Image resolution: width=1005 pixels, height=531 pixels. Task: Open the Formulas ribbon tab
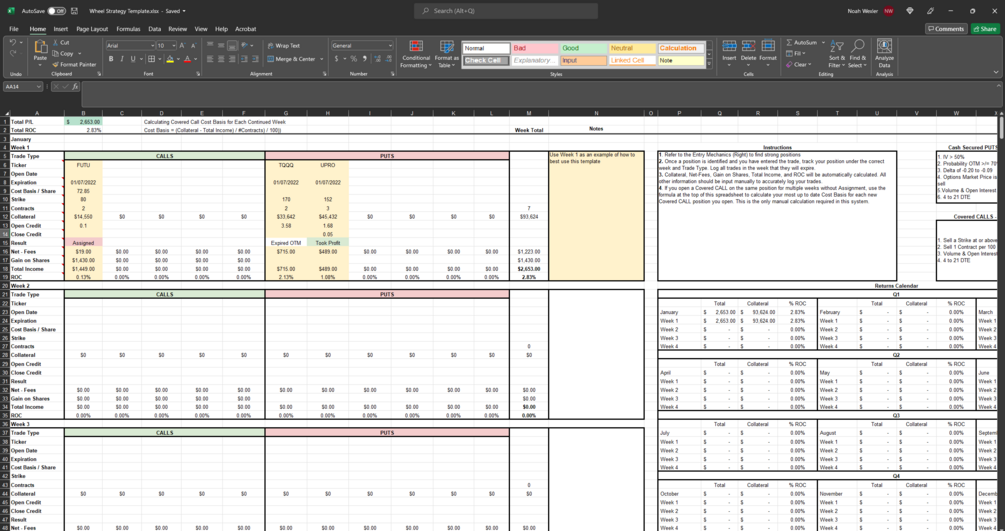click(128, 29)
